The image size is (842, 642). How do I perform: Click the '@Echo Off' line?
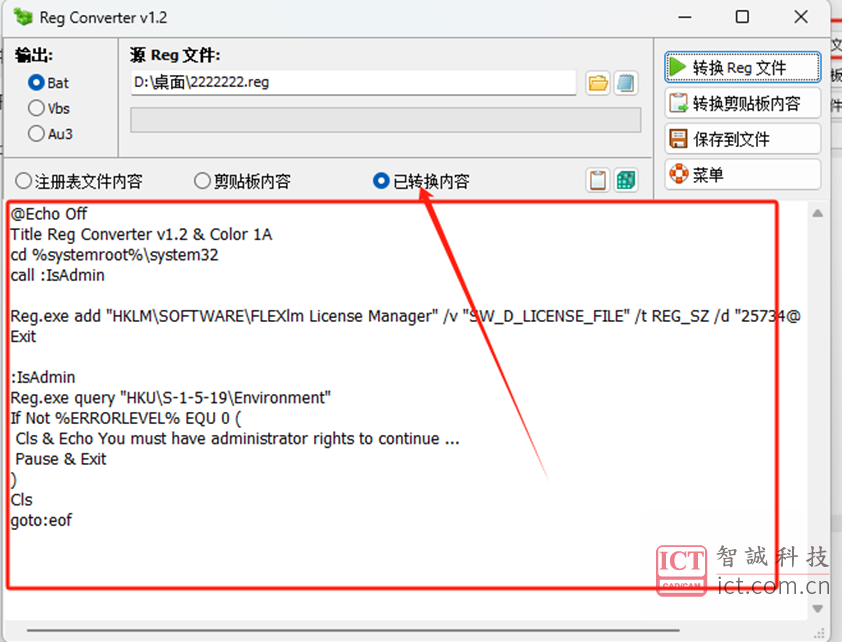[49, 214]
